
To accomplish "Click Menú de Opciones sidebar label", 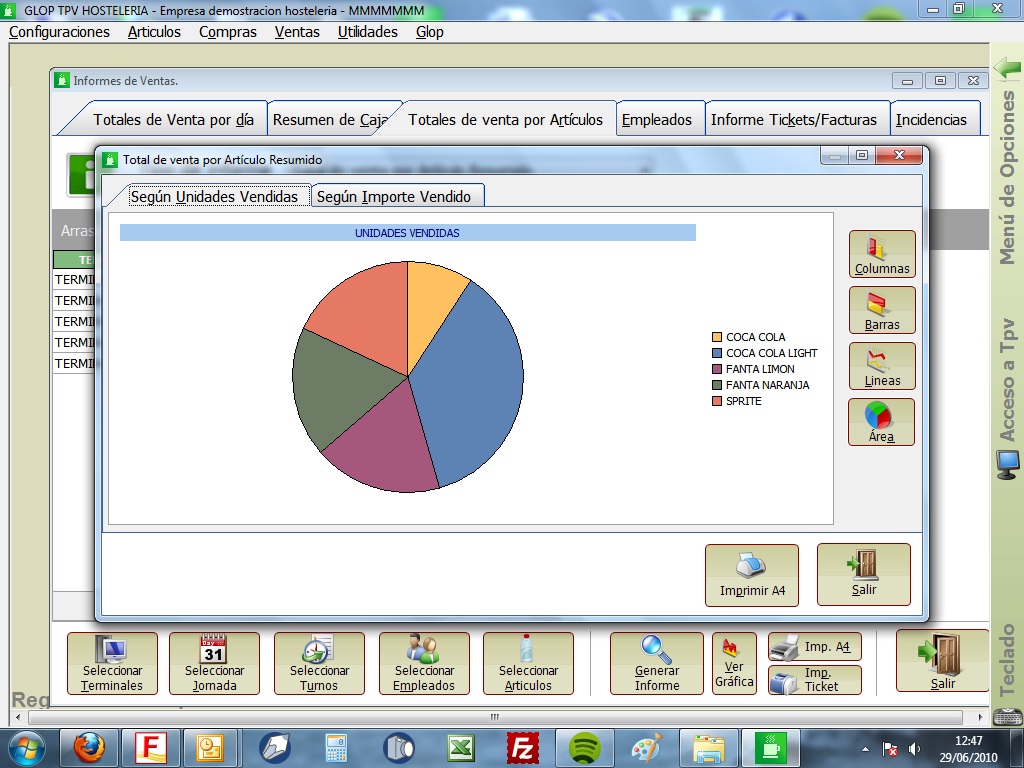I will (x=1008, y=178).
